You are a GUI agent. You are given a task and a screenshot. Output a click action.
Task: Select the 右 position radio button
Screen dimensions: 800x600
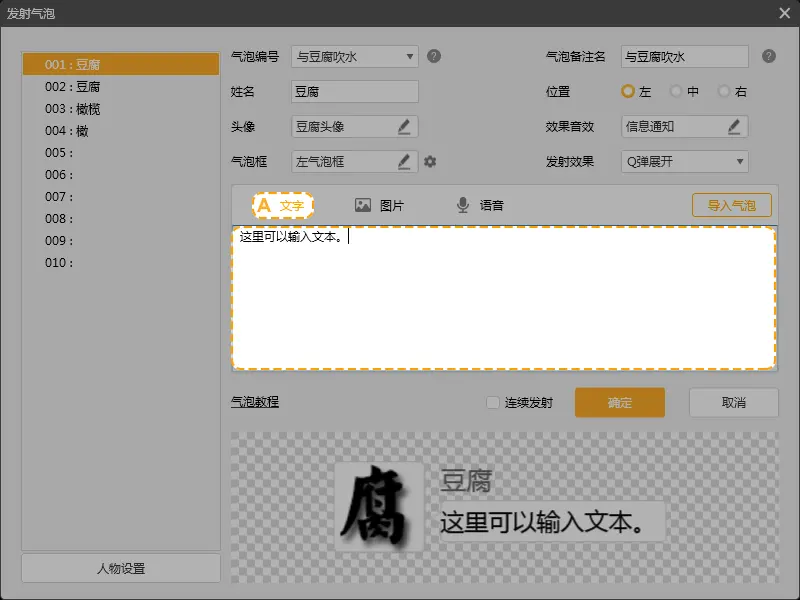point(724,91)
